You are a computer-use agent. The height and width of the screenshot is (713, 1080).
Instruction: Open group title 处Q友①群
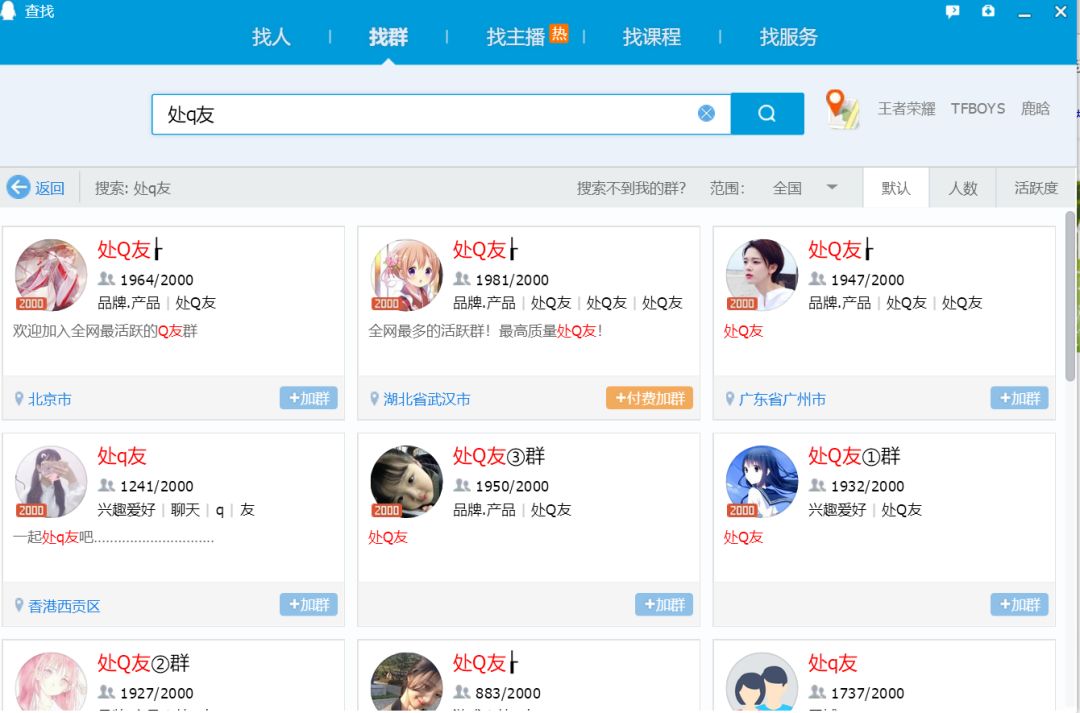(854, 456)
